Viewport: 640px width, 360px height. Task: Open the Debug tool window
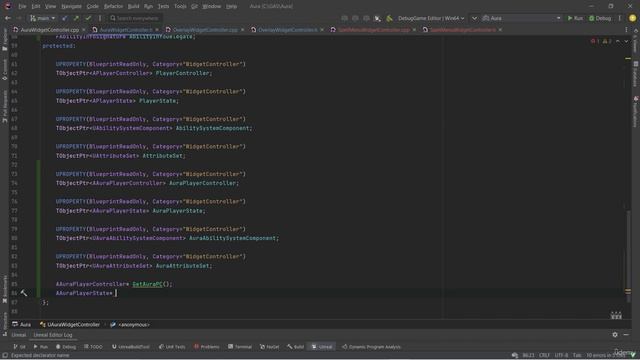[66, 347]
